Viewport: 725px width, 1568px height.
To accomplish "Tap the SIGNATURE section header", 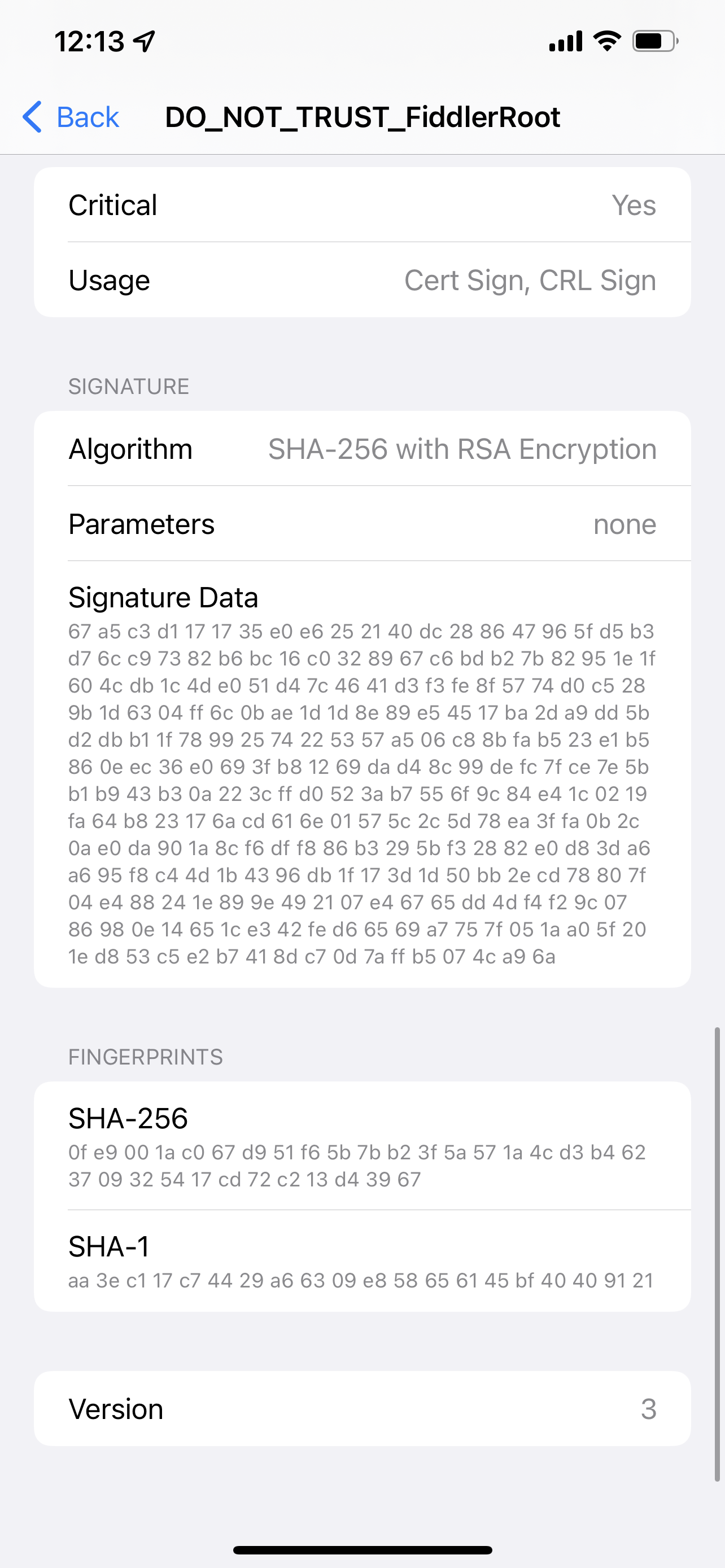I will click(128, 387).
